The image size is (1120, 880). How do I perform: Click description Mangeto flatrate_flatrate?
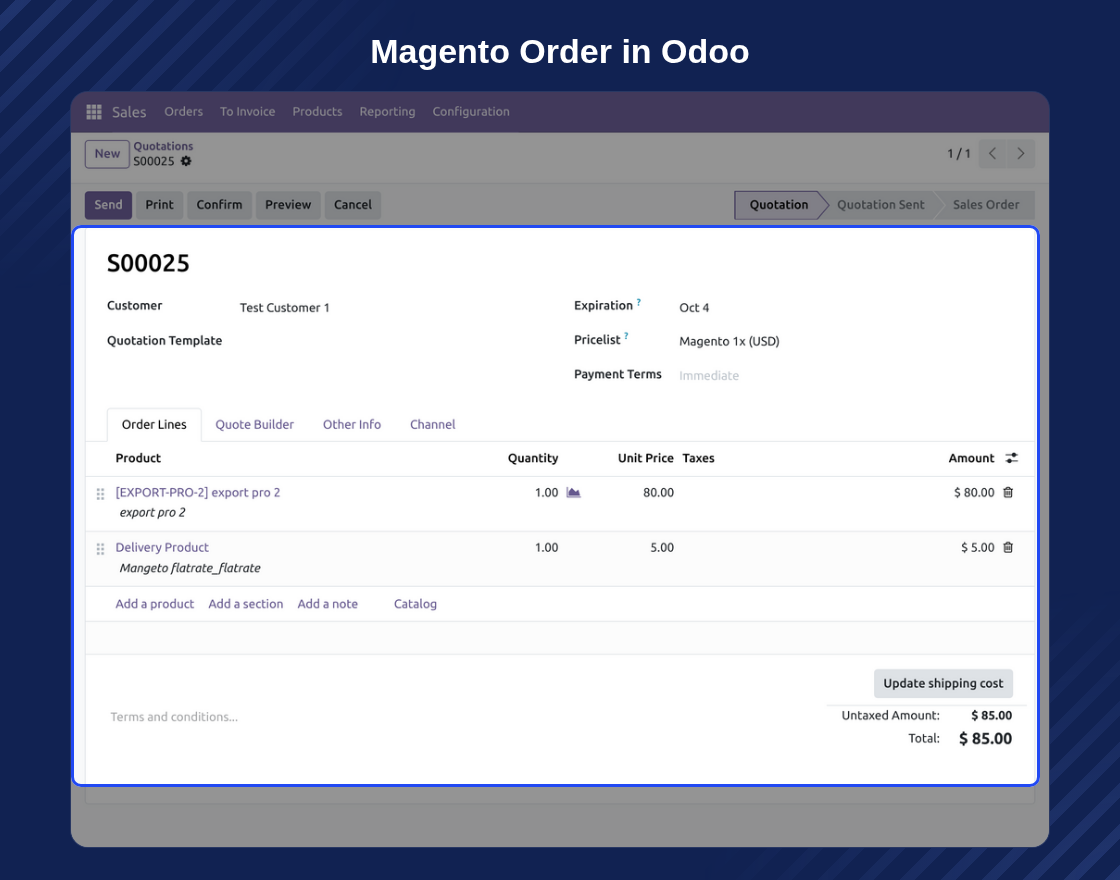190,568
